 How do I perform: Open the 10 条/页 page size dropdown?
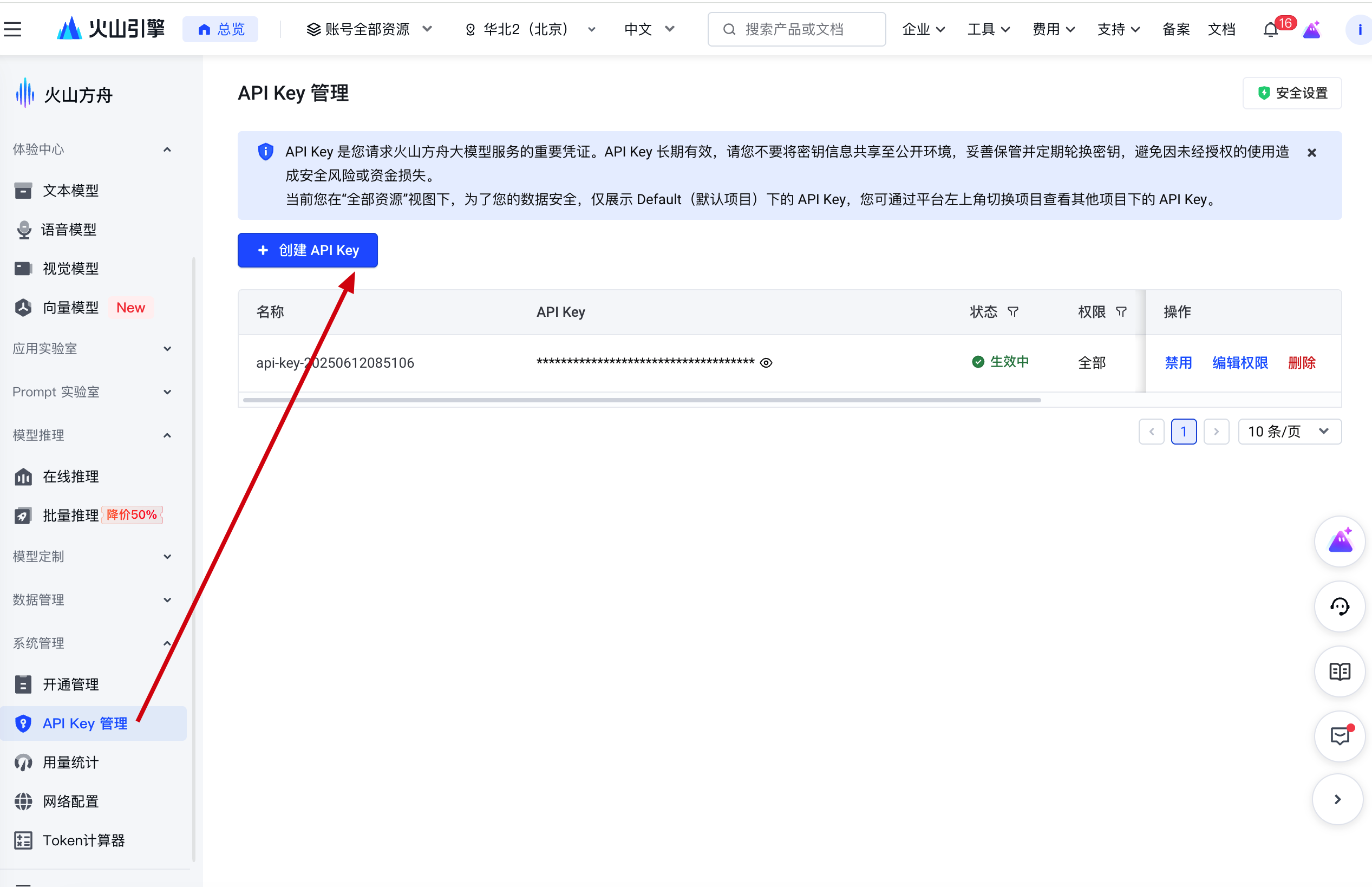click(1289, 432)
